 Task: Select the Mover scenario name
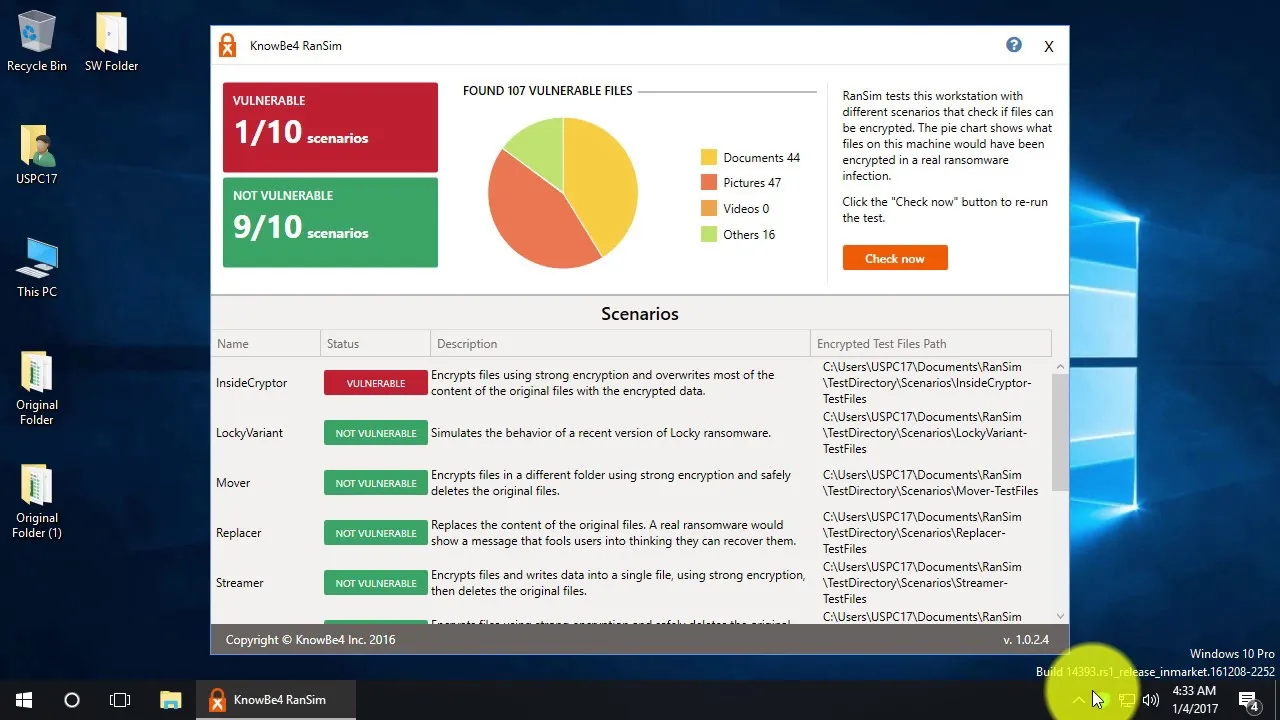click(233, 483)
